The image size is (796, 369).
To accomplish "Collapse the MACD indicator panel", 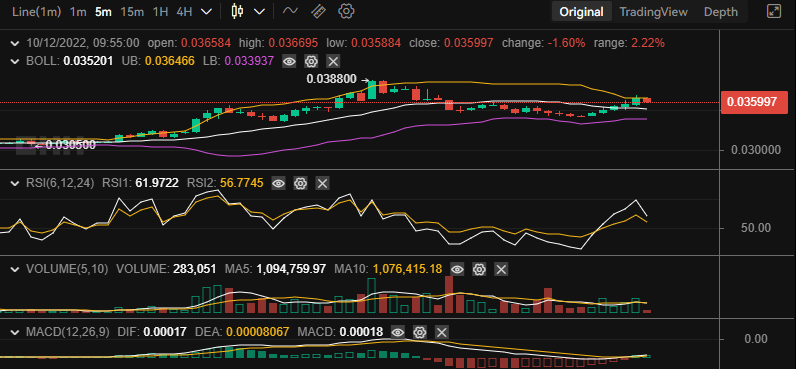I will click(15, 332).
